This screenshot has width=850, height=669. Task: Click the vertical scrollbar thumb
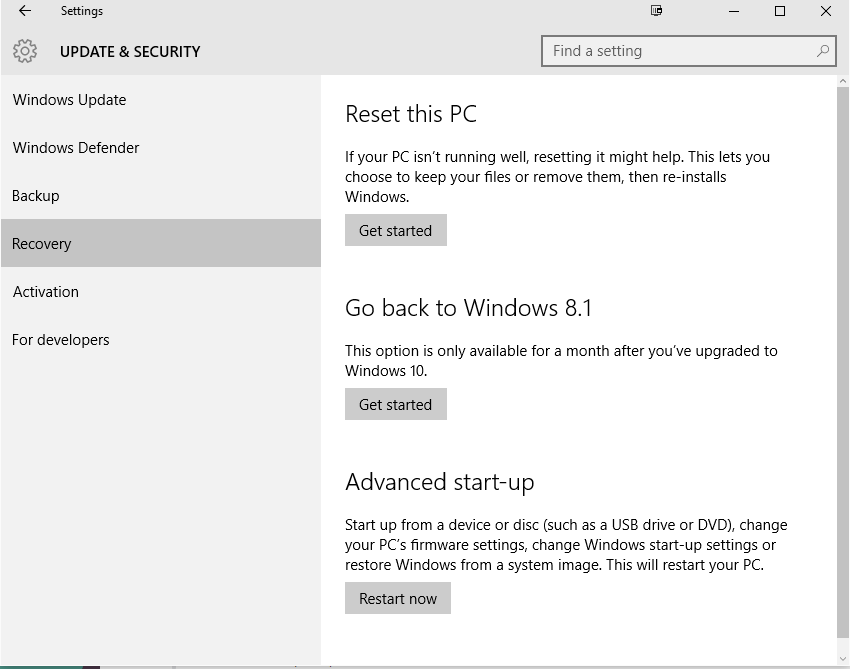click(x=842, y=362)
